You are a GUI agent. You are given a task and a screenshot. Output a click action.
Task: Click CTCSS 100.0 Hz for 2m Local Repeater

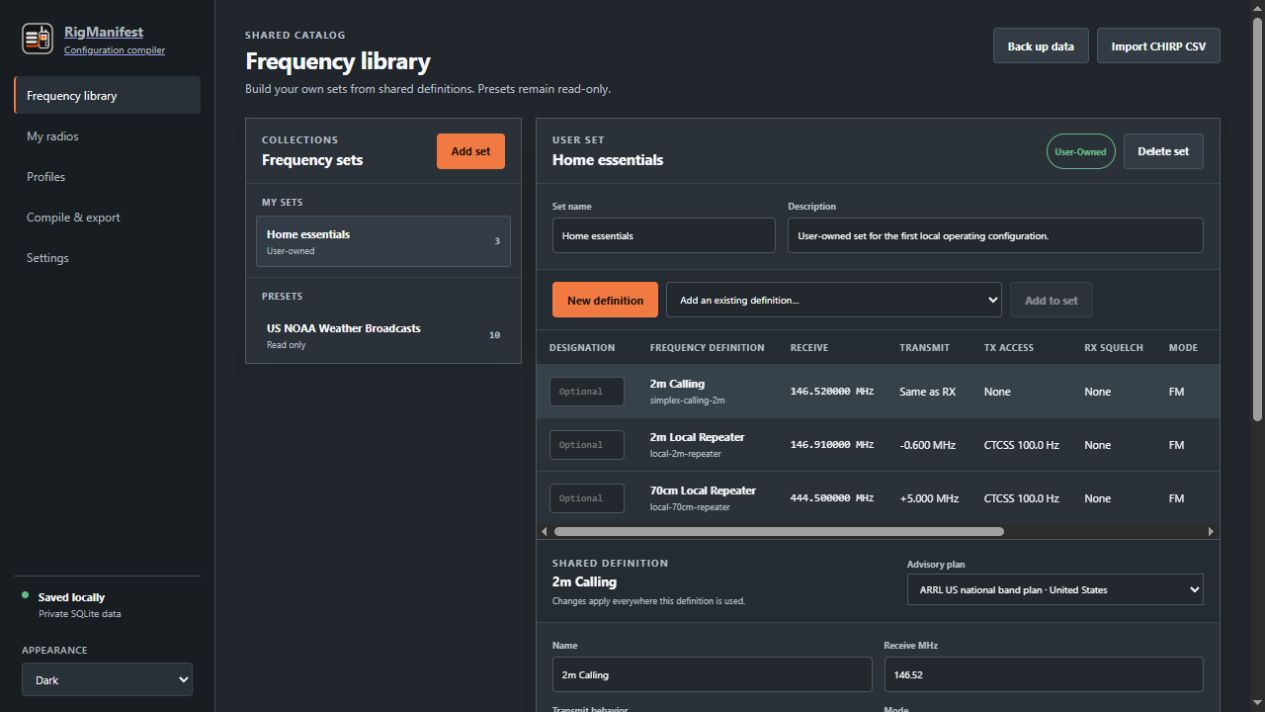click(1021, 445)
